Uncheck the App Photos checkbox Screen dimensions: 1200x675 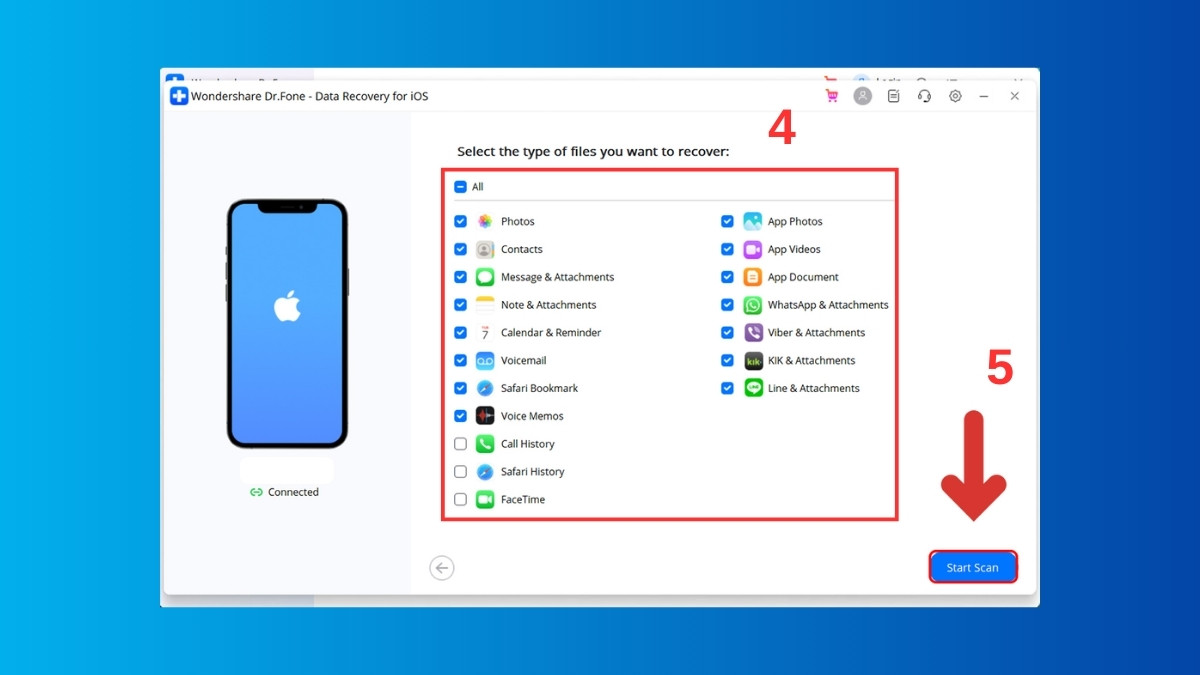[727, 221]
